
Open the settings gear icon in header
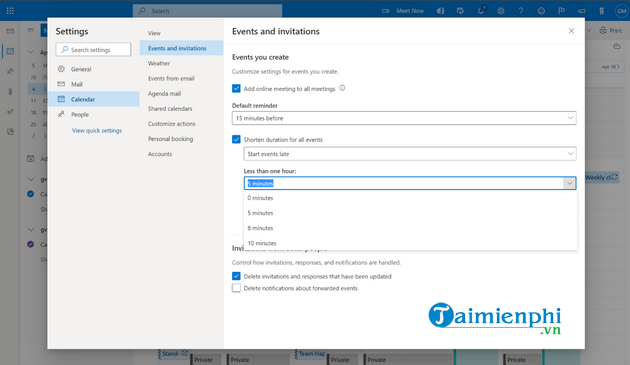[x=501, y=11]
